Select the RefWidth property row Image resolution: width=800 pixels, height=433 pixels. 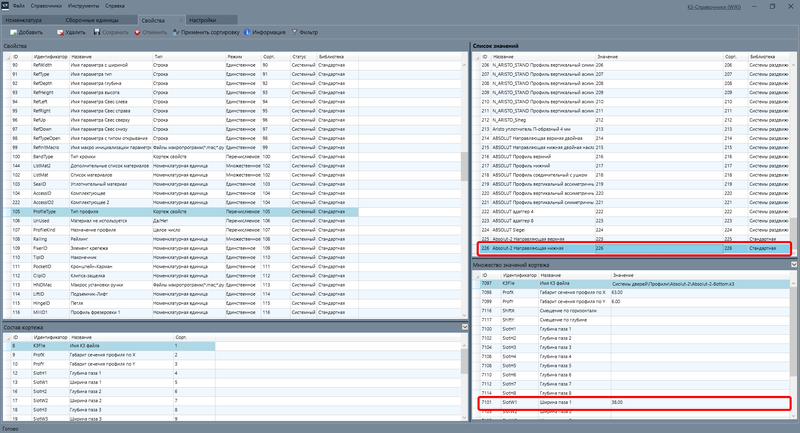click(181, 65)
